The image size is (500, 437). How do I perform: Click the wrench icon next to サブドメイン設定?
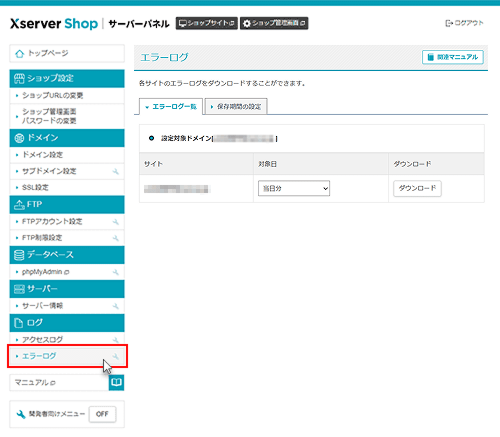[x=116, y=172]
